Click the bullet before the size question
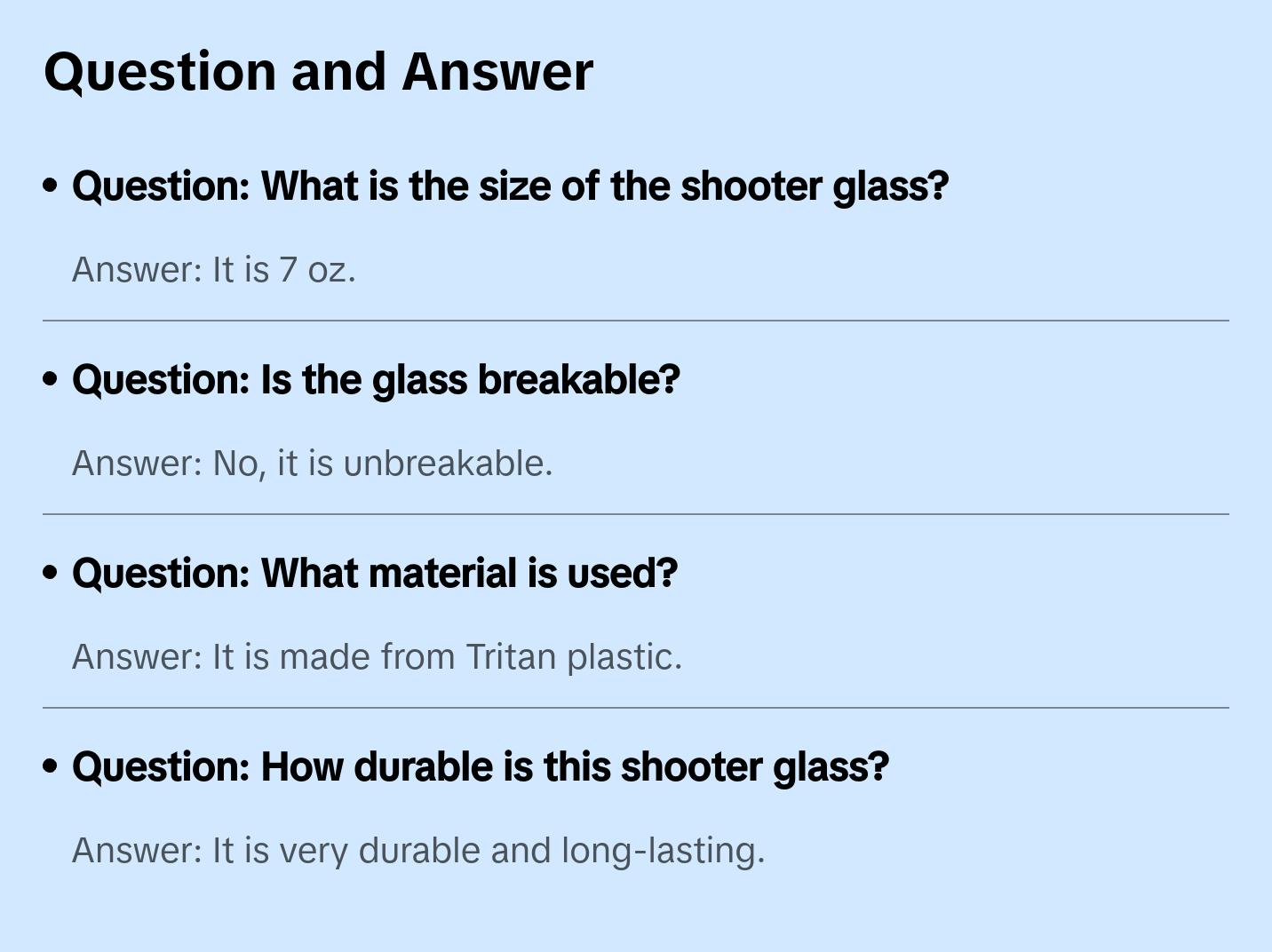The image size is (1272, 952). [x=51, y=186]
